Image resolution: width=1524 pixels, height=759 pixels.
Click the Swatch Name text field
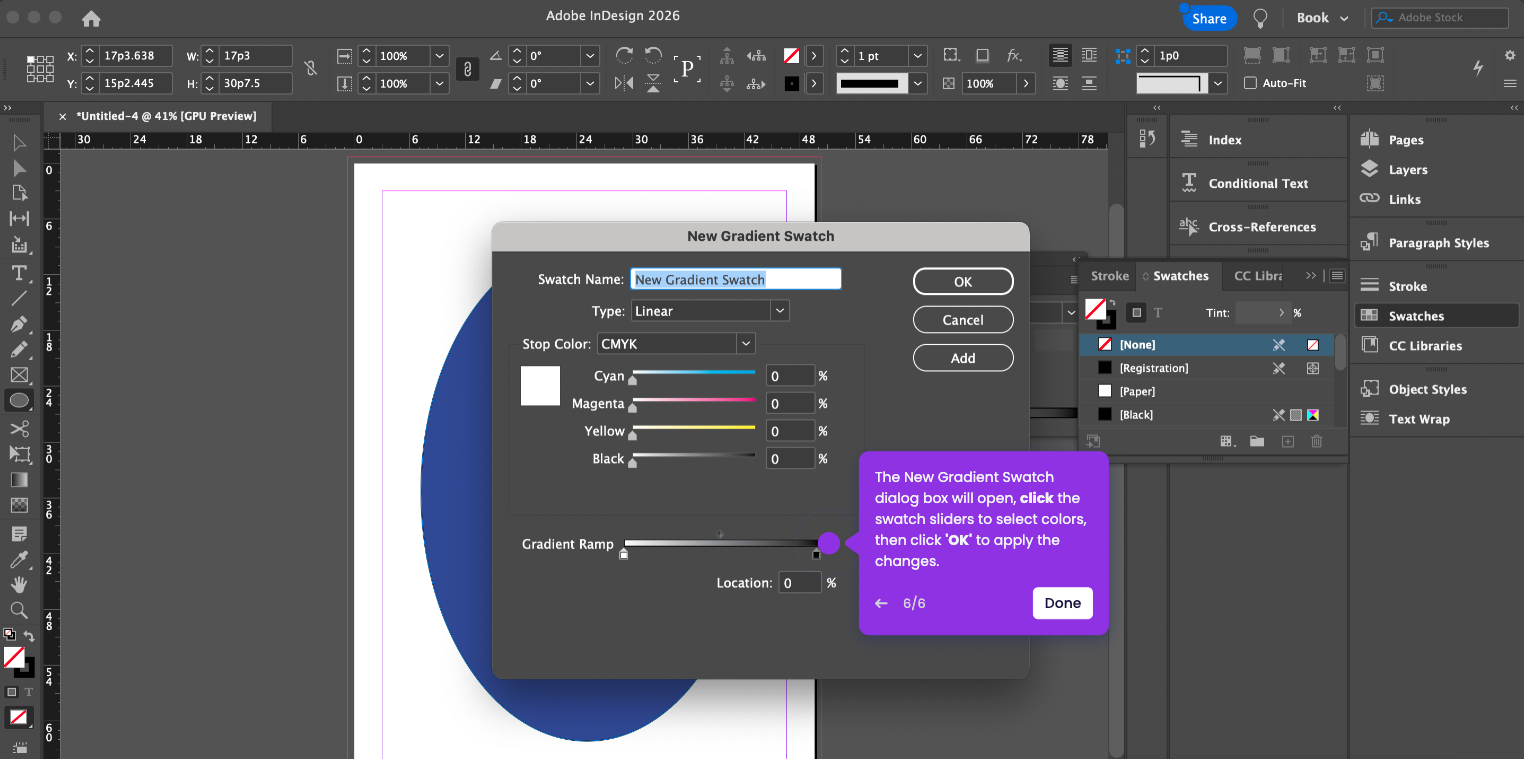(736, 280)
